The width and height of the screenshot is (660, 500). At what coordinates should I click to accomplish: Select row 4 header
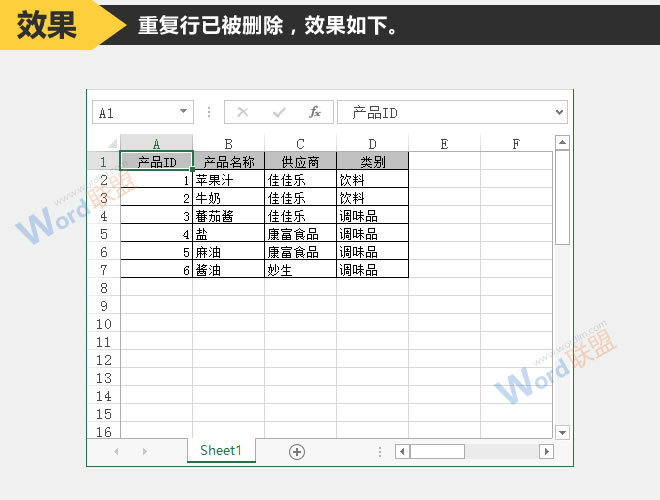(104, 215)
